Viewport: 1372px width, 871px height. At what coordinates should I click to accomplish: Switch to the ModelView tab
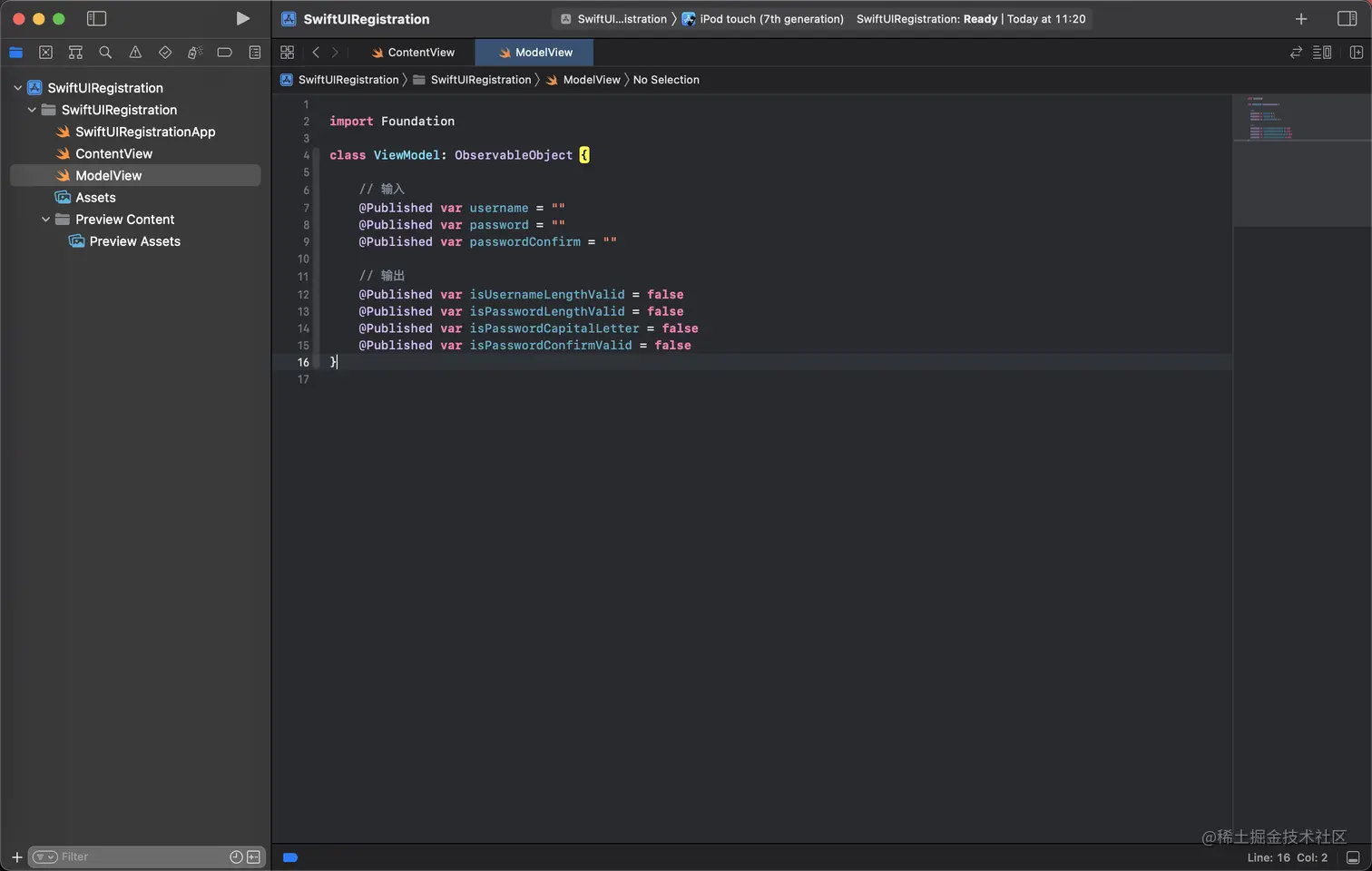click(x=534, y=53)
